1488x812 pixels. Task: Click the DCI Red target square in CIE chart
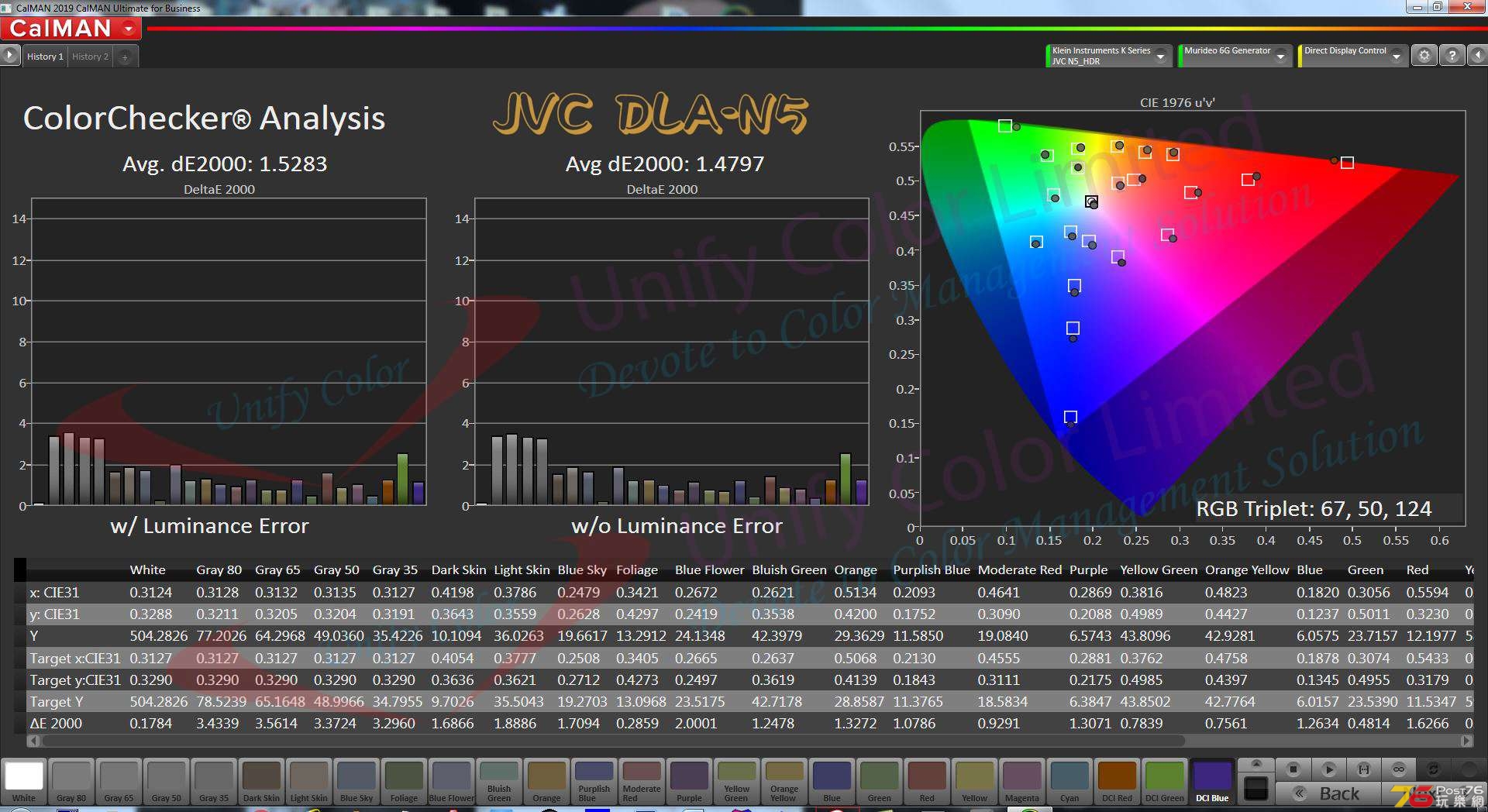tap(1347, 163)
